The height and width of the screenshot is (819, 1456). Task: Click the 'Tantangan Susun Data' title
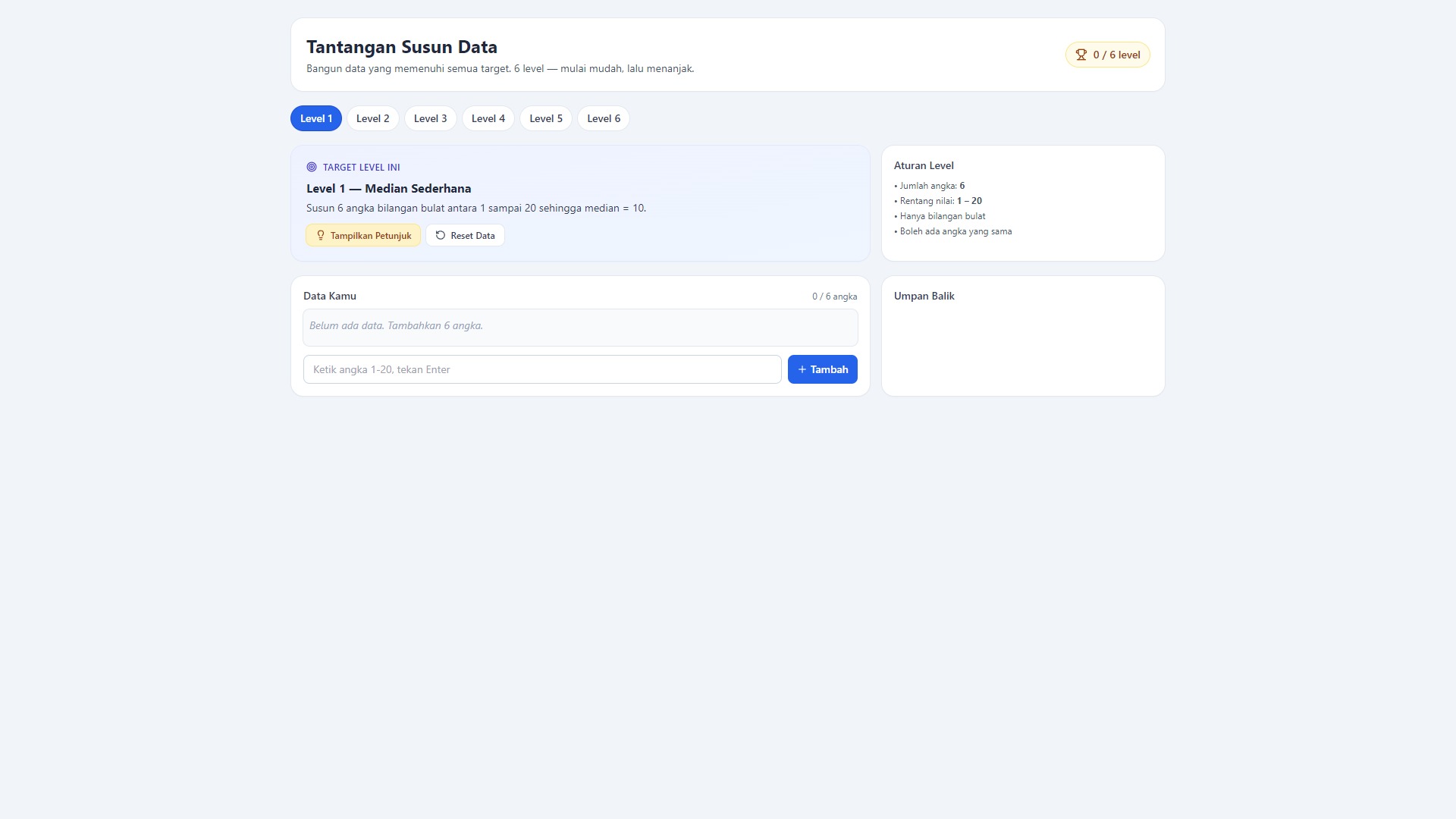(402, 47)
